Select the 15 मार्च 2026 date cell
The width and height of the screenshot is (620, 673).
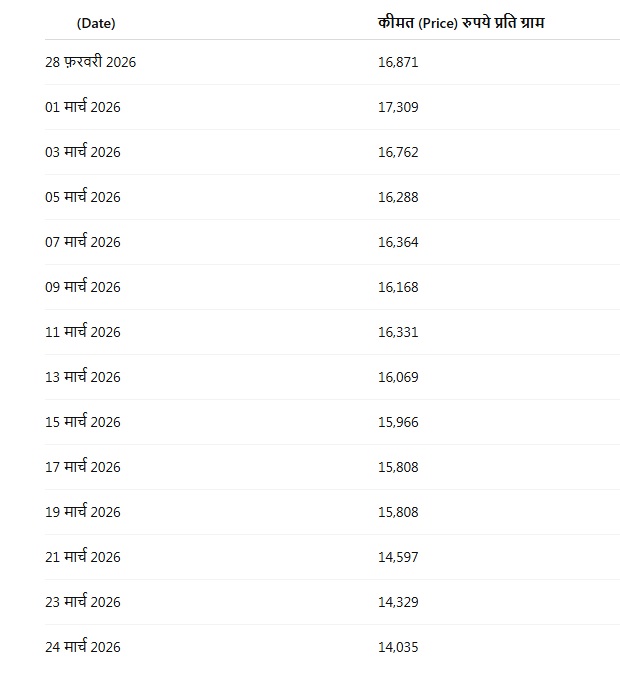tap(82, 422)
